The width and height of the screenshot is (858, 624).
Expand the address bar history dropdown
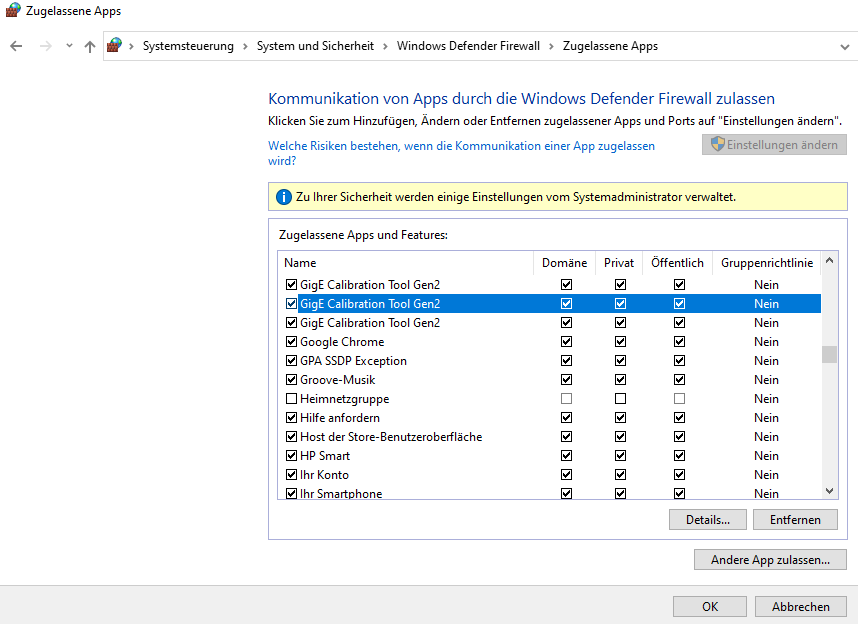coord(845,46)
